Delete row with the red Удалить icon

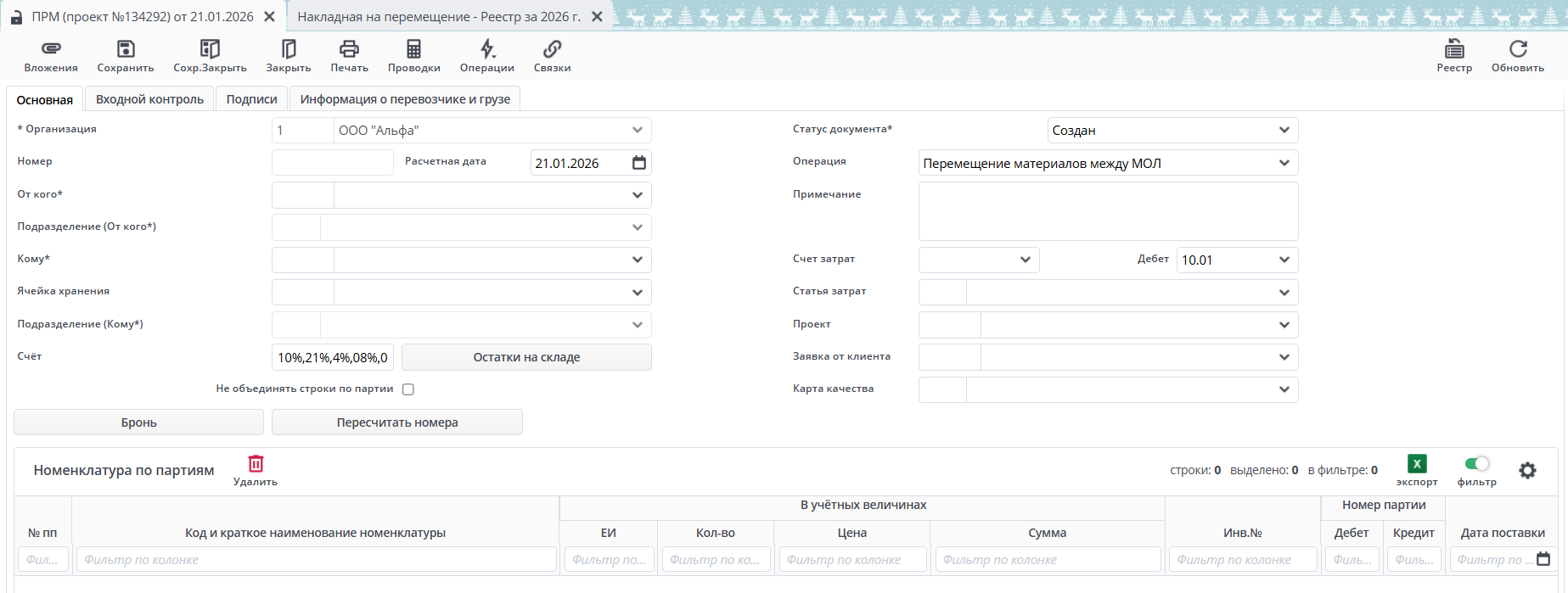[256, 464]
